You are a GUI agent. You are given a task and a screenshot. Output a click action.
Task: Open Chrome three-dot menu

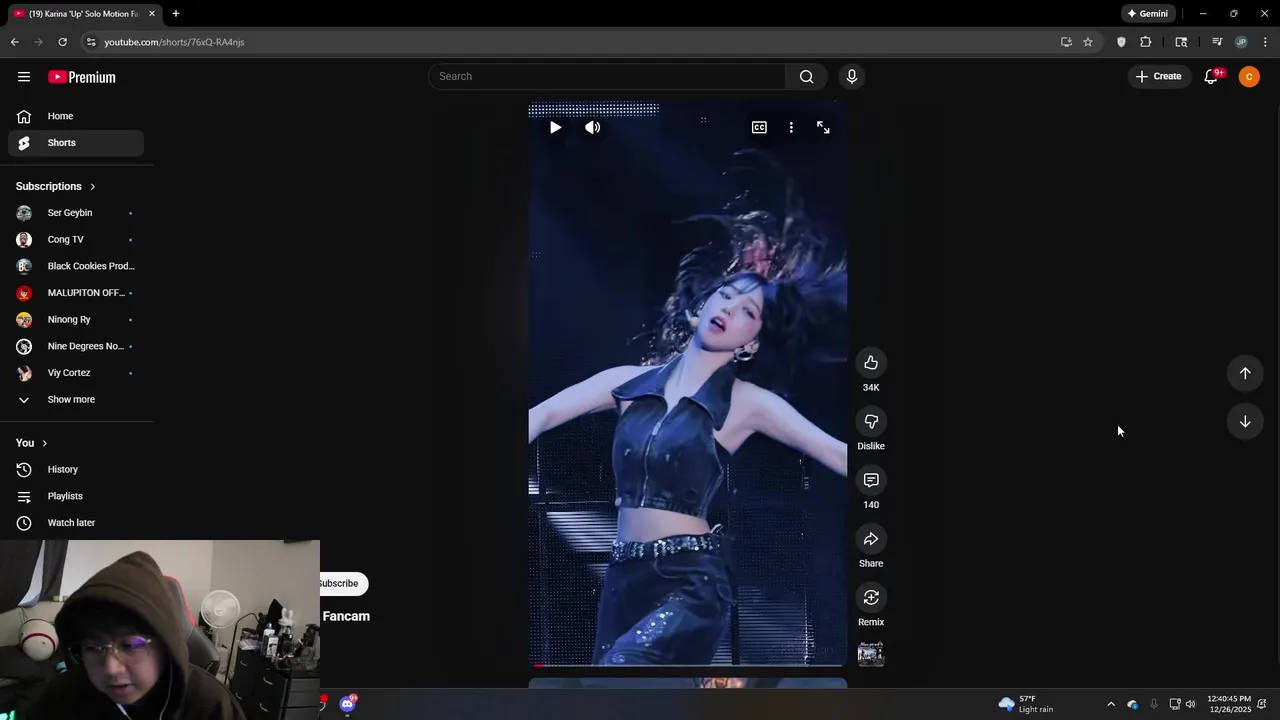click(1265, 42)
